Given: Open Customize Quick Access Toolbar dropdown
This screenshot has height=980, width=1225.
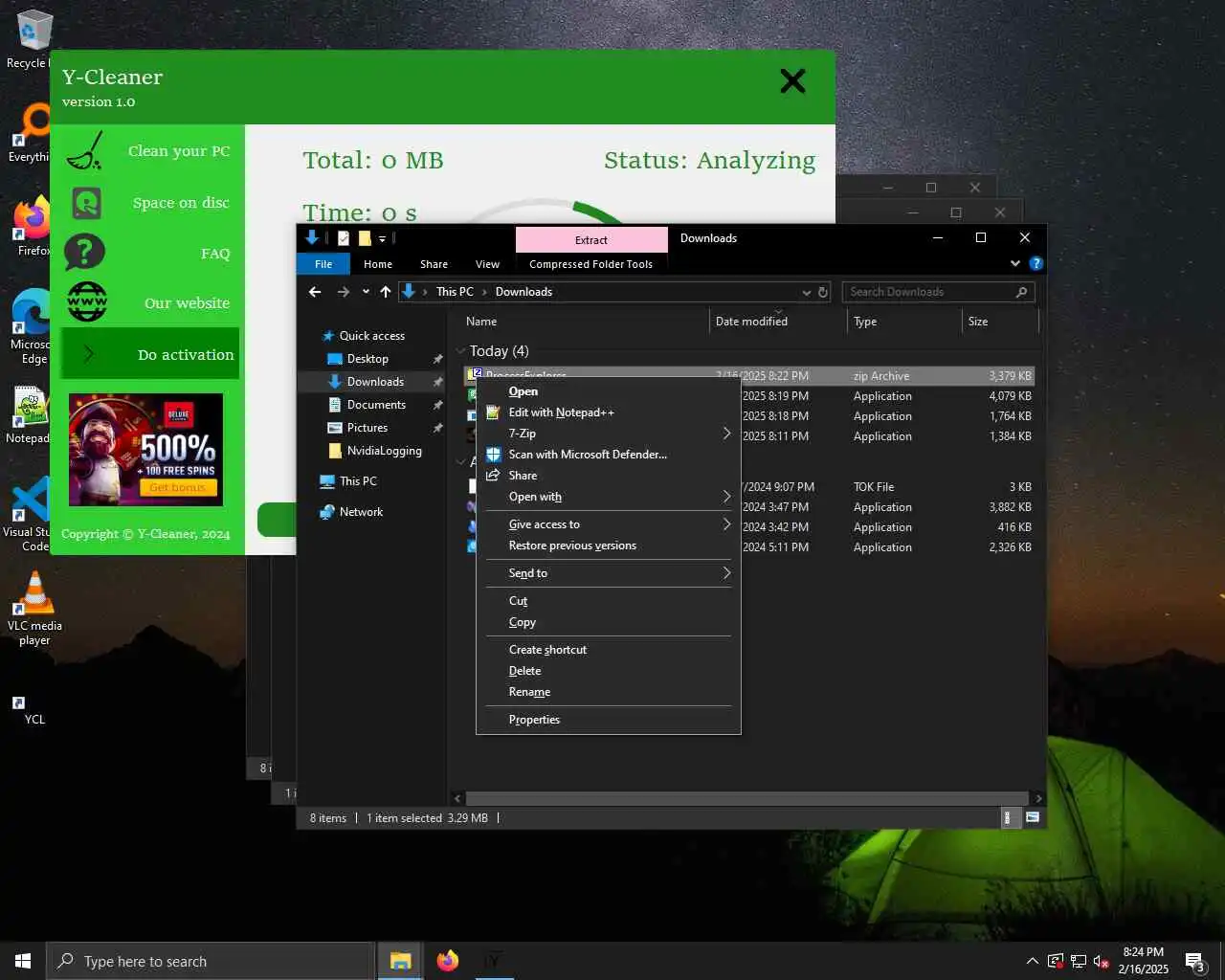Looking at the screenshot, I should click(x=382, y=238).
